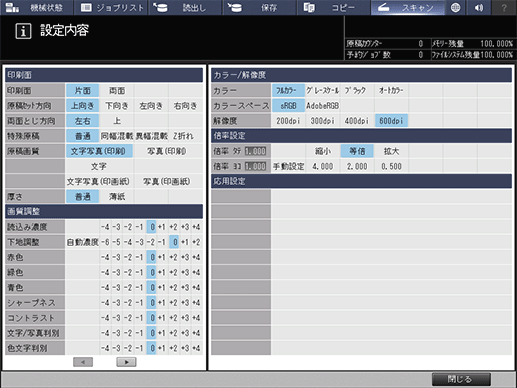Select 両面 print side
The width and height of the screenshot is (517, 388).
click(117, 91)
